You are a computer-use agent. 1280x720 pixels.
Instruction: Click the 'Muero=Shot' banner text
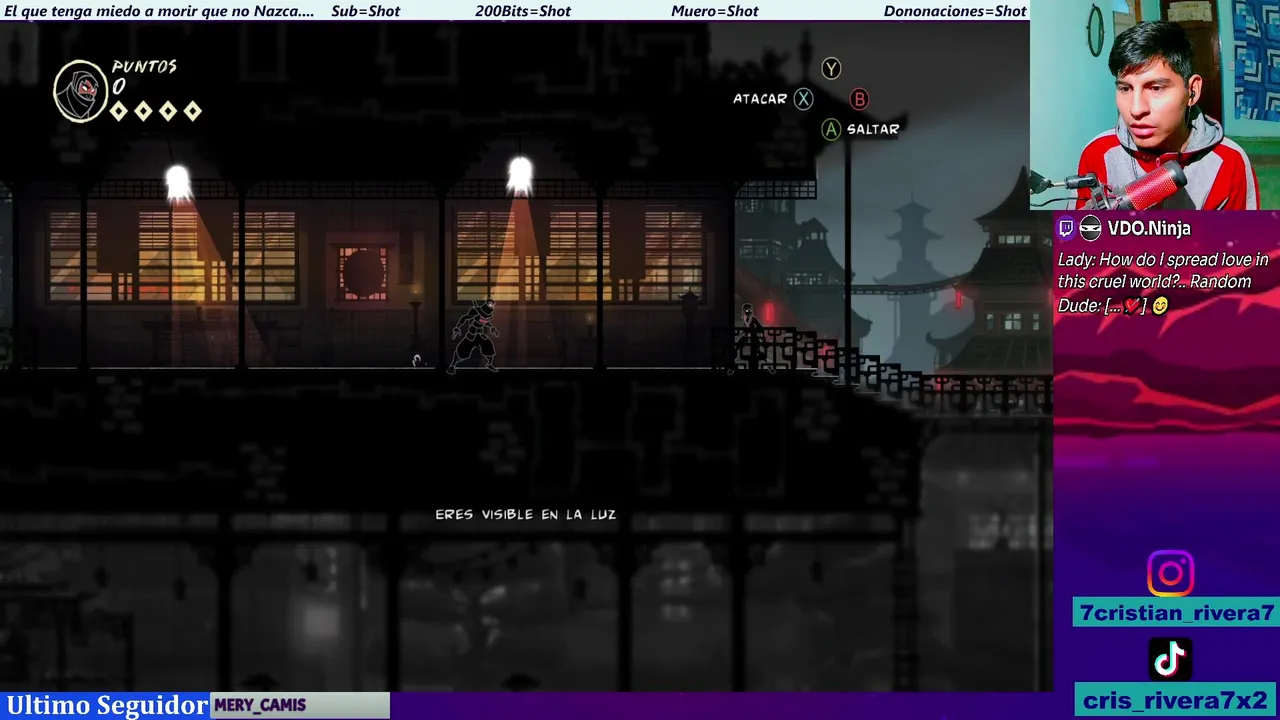pyautogui.click(x=715, y=11)
